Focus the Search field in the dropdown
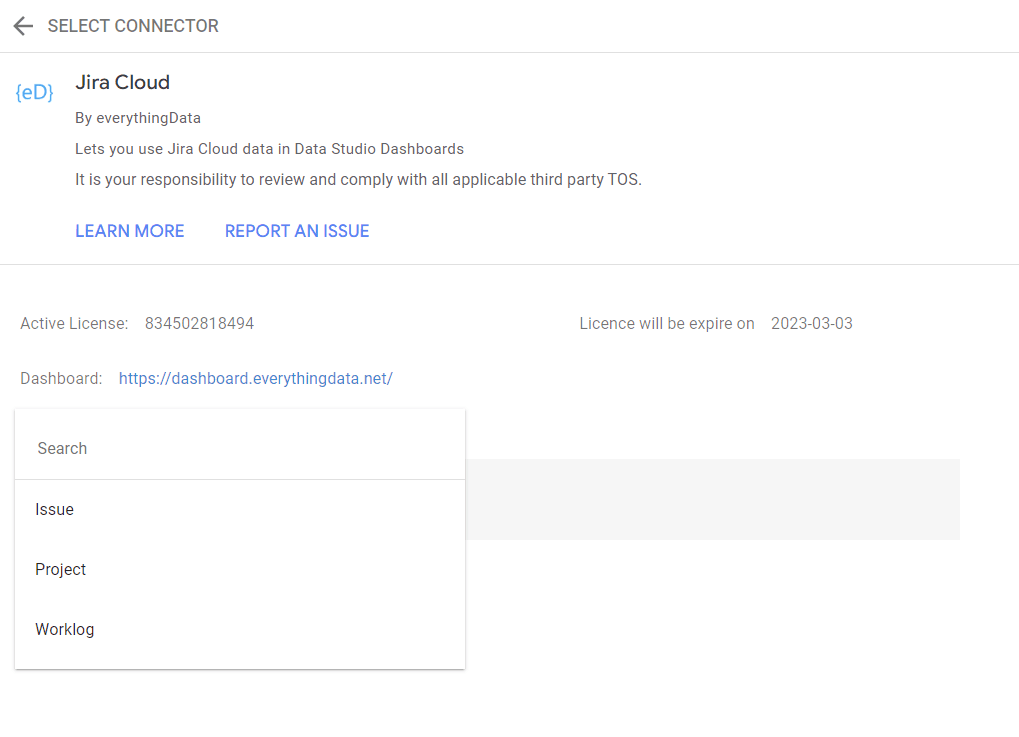Screen dimensions: 1019x737 240,448
